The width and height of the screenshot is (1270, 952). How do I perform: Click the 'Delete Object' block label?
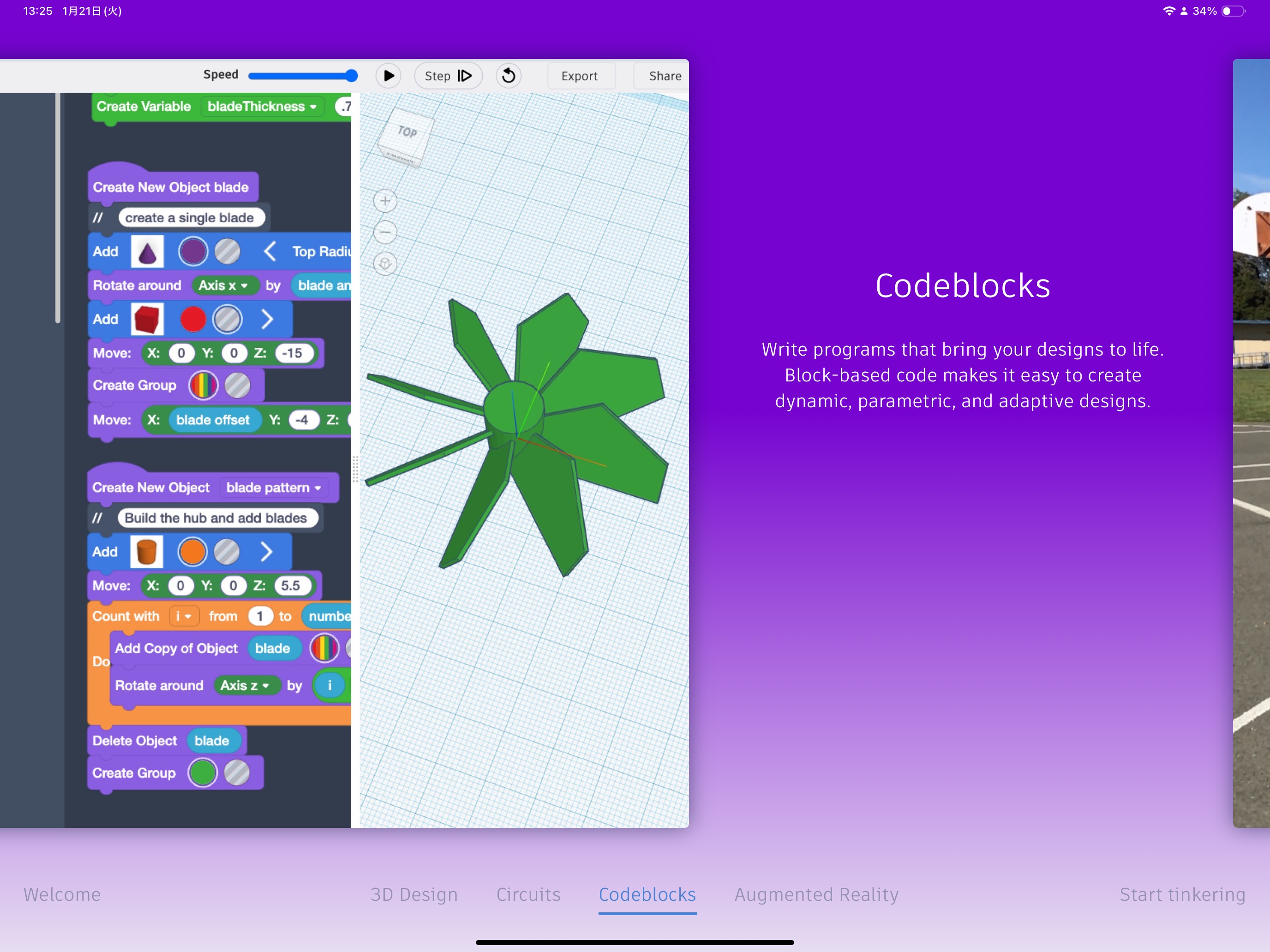click(135, 740)
